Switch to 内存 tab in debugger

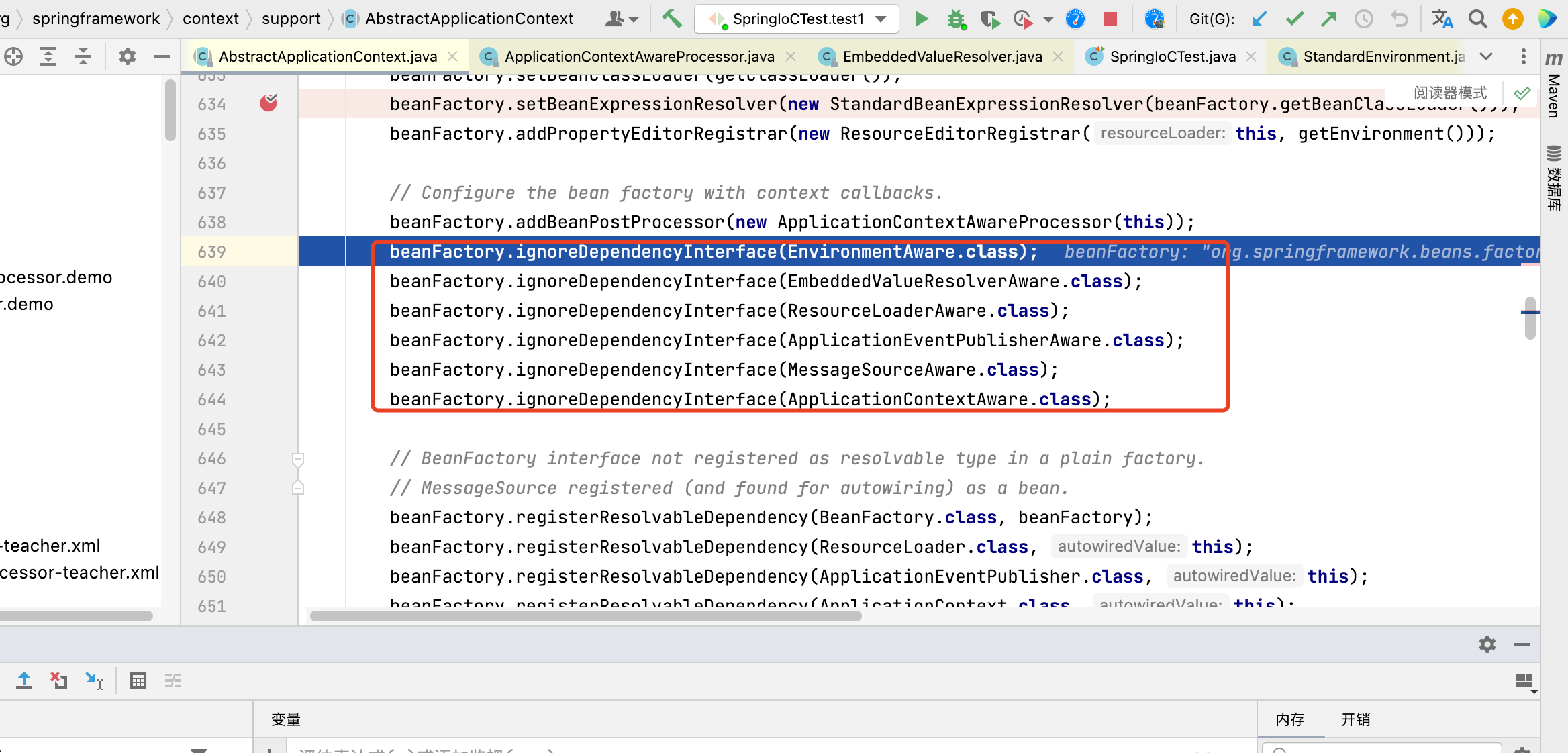pos(1290,719)
